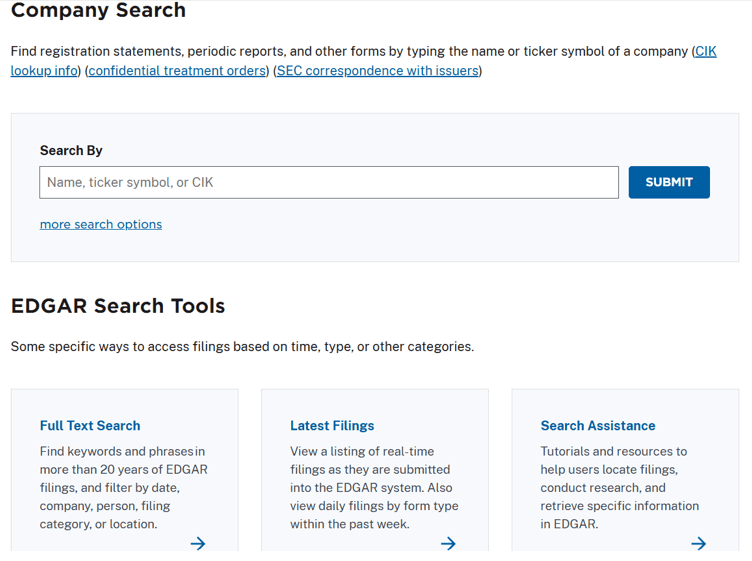Screen dimensions: 752x561
Task: Click the Full Text Search card description text
Action: 123,487
